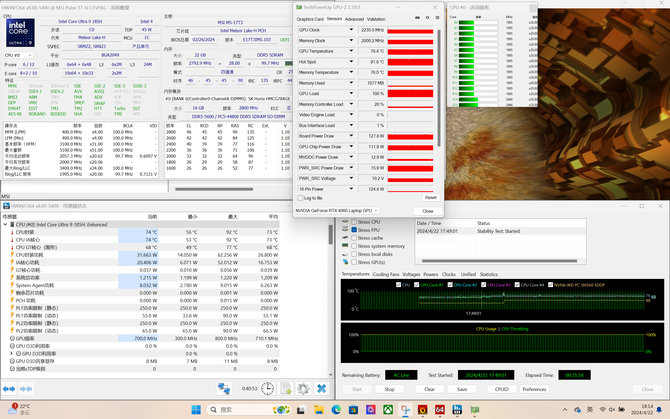Click the GPU-Z screenshot camera icon
The height and width of the screenshot is (419, 670).
pos(417,18)
